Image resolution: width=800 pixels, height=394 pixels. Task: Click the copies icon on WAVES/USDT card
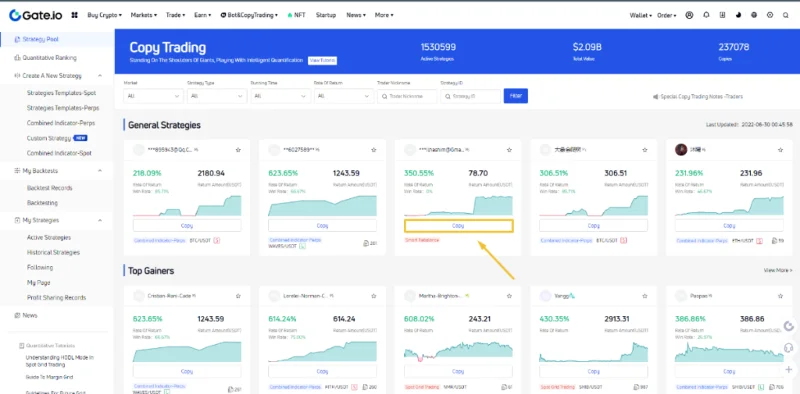(x=366, y=243)
